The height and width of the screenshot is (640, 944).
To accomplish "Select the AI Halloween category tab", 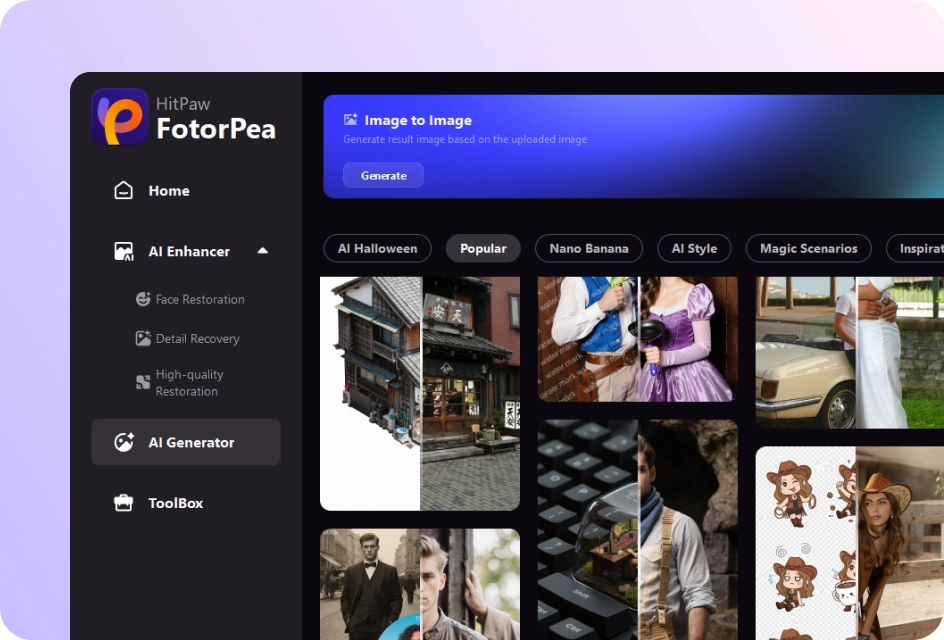I will [x=377, y=248].
